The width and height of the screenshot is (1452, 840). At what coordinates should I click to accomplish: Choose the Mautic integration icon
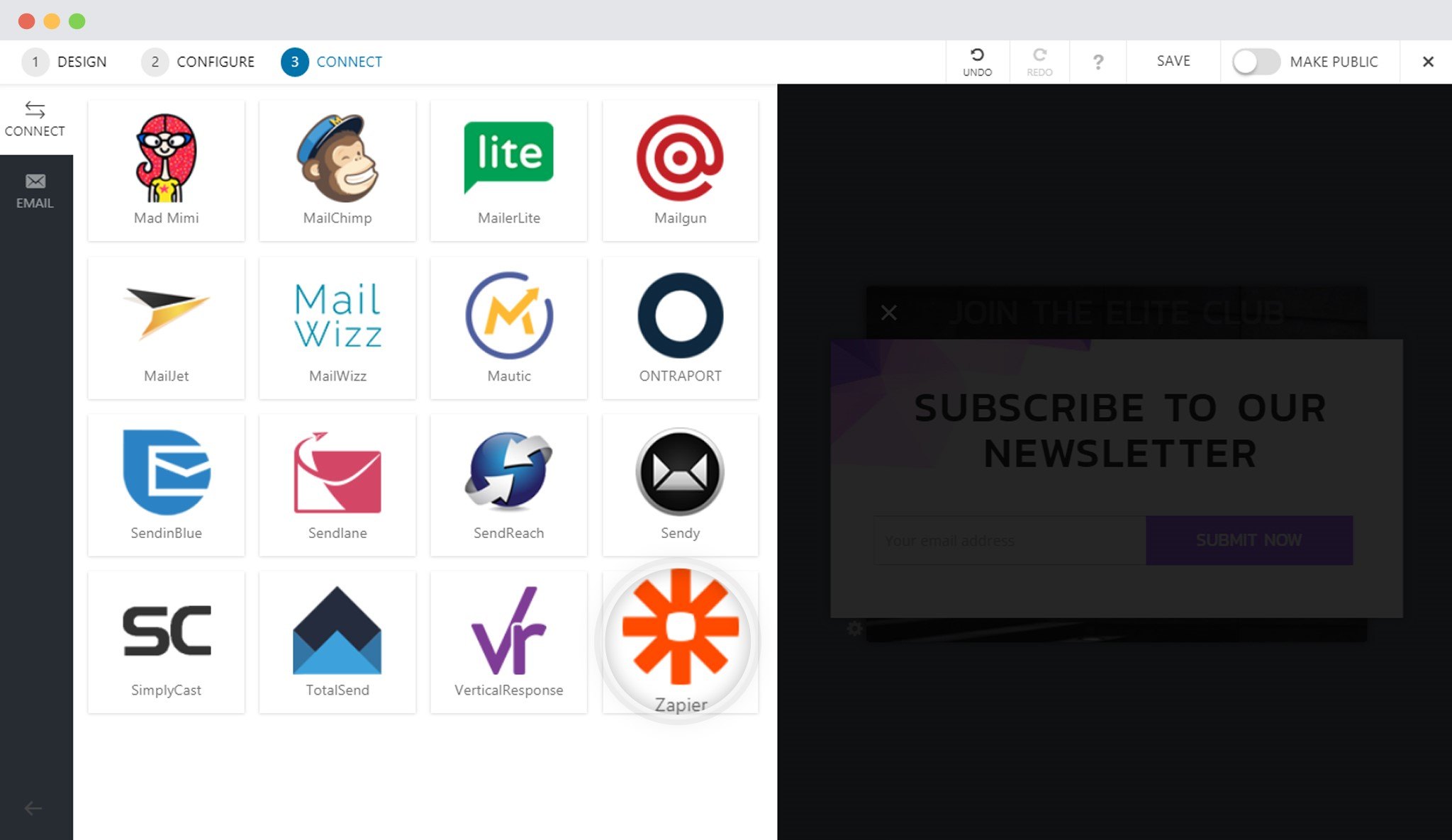[x=508, y=327]
